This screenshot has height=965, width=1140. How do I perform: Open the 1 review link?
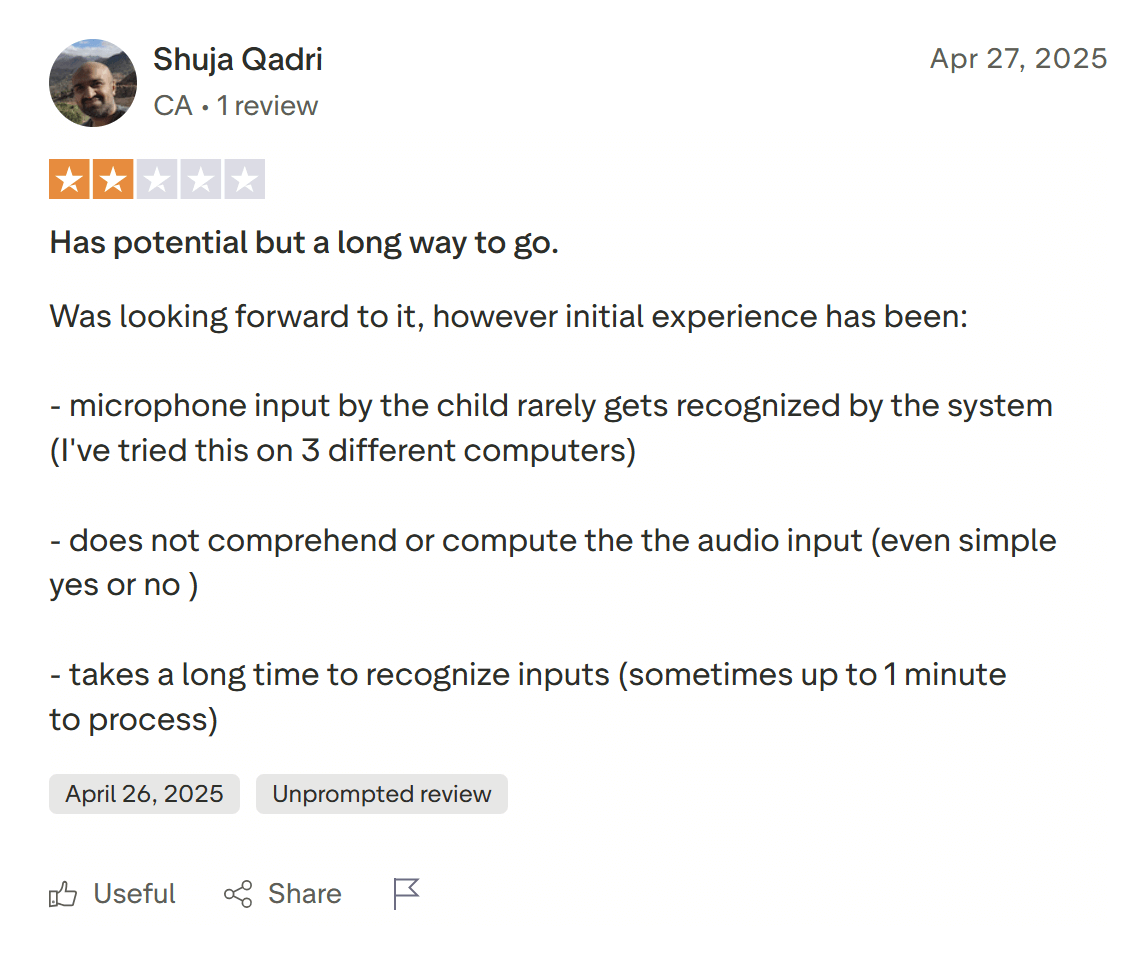(x=268, y=105)
